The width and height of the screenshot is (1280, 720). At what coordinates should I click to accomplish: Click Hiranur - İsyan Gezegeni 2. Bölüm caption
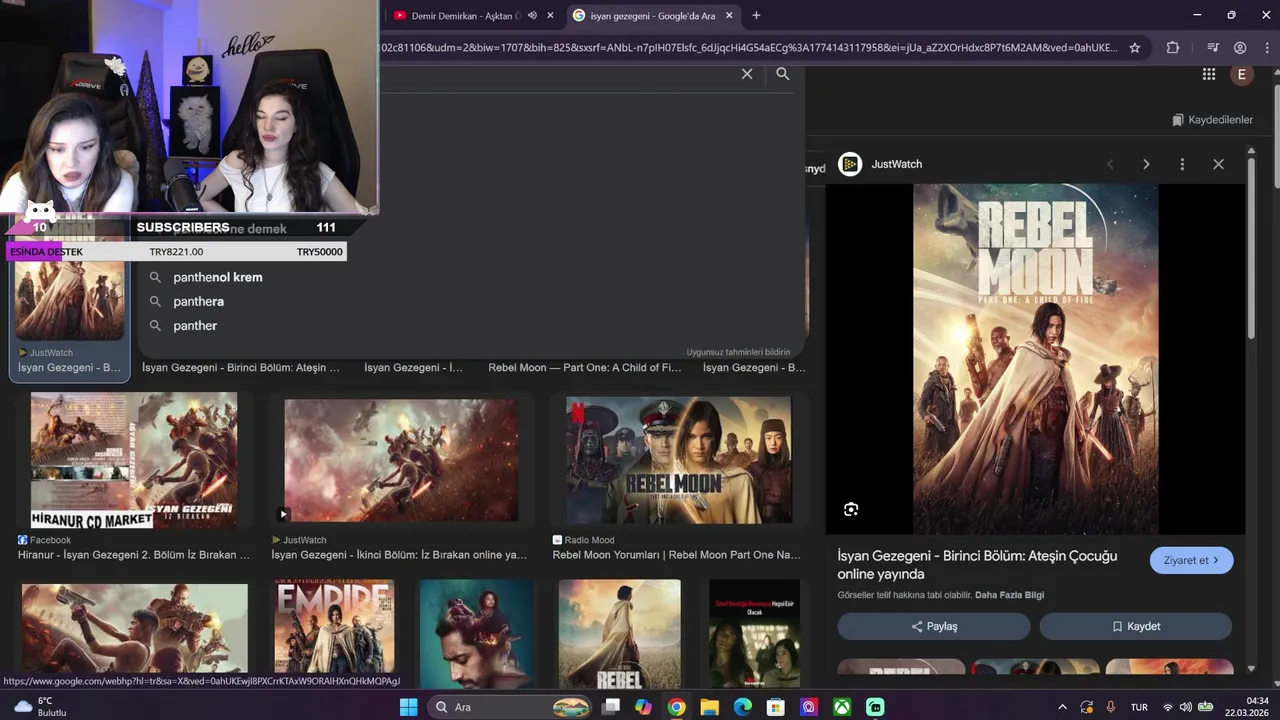pos(134,554)
